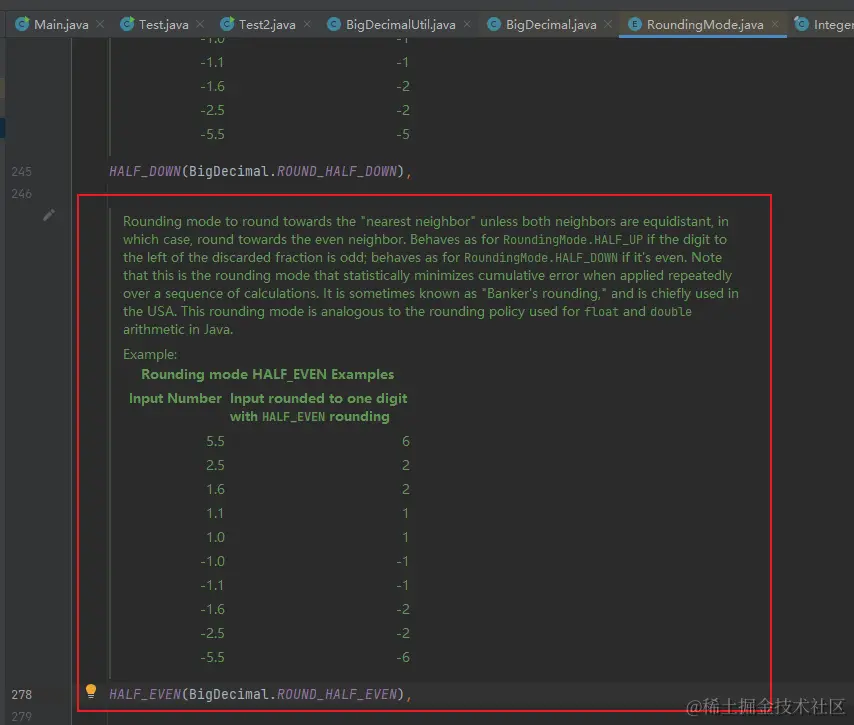Click the 'Input Number' column header
Viewport: 854px width, 725px height.
[175, 398]
